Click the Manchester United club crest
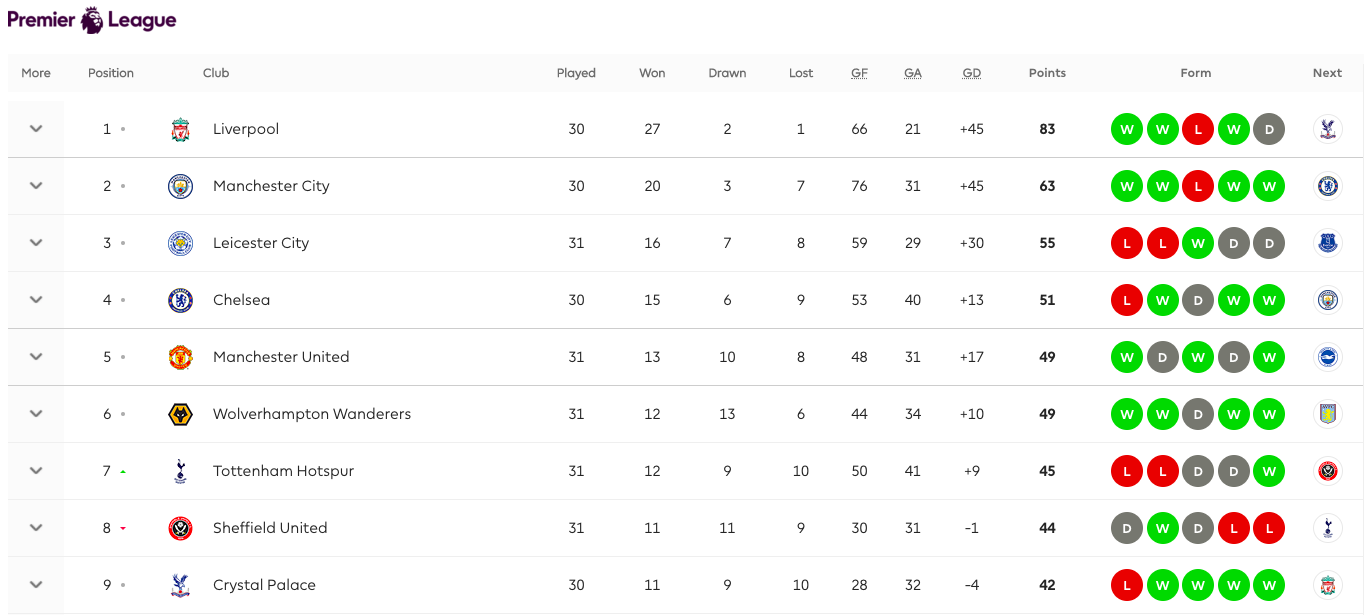Viewport: 1368px width, 615px height. coord(180,357)
